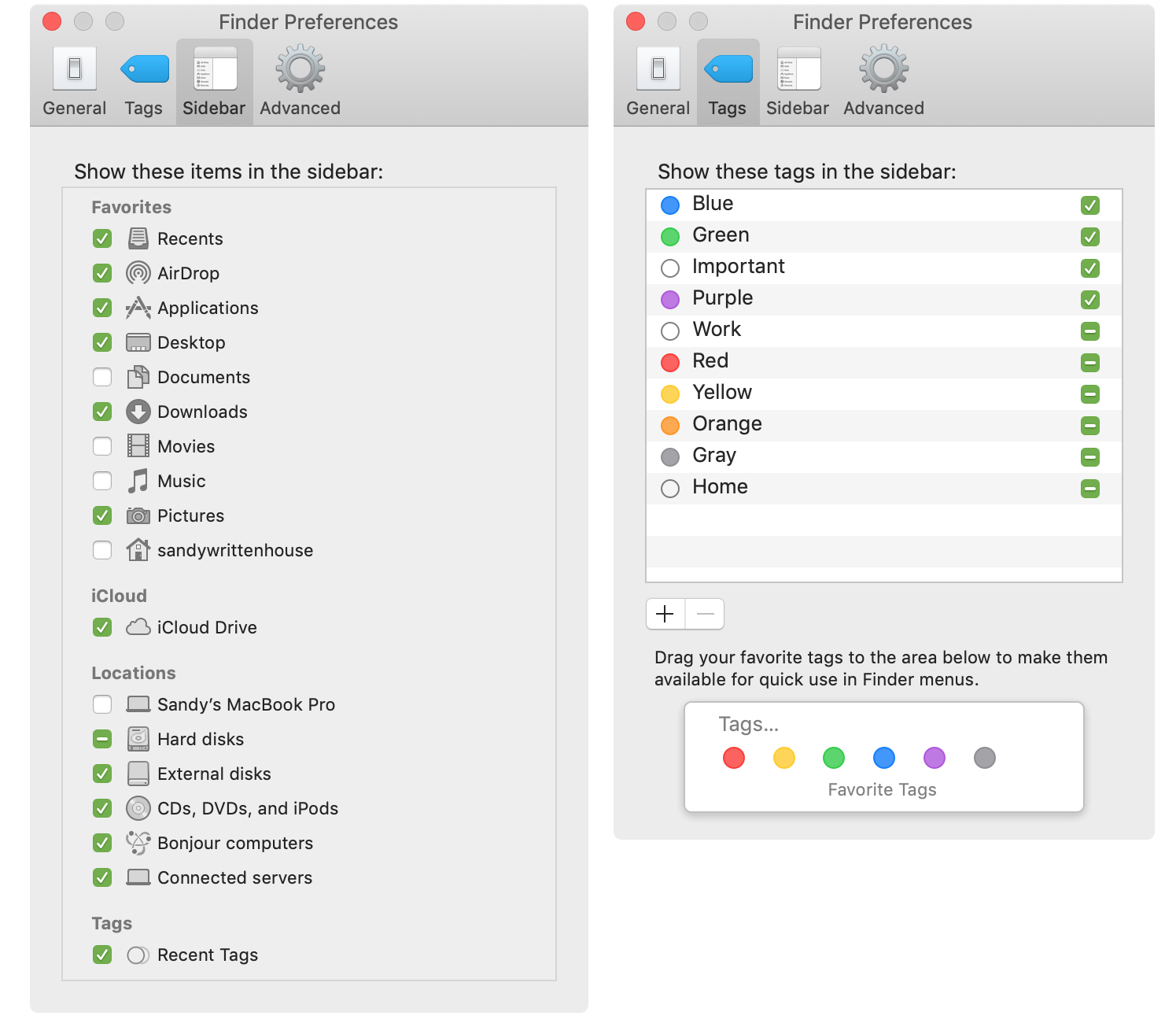1176x1023 pixels.
Task: Open the Advanced preferences gear icon
Action: click(299, 68)
